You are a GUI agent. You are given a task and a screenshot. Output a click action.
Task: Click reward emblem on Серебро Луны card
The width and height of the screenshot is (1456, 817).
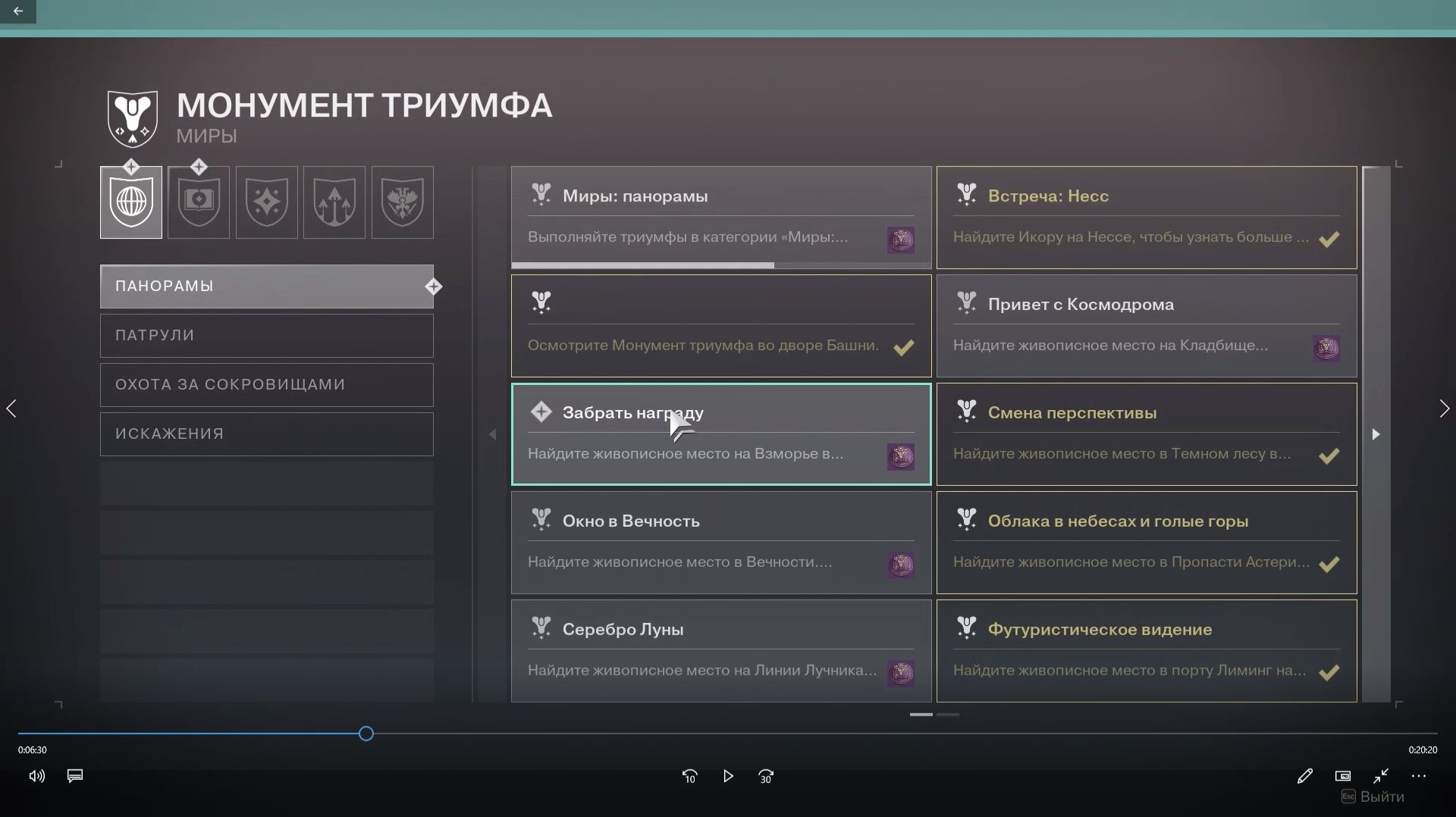click(901, 674)
